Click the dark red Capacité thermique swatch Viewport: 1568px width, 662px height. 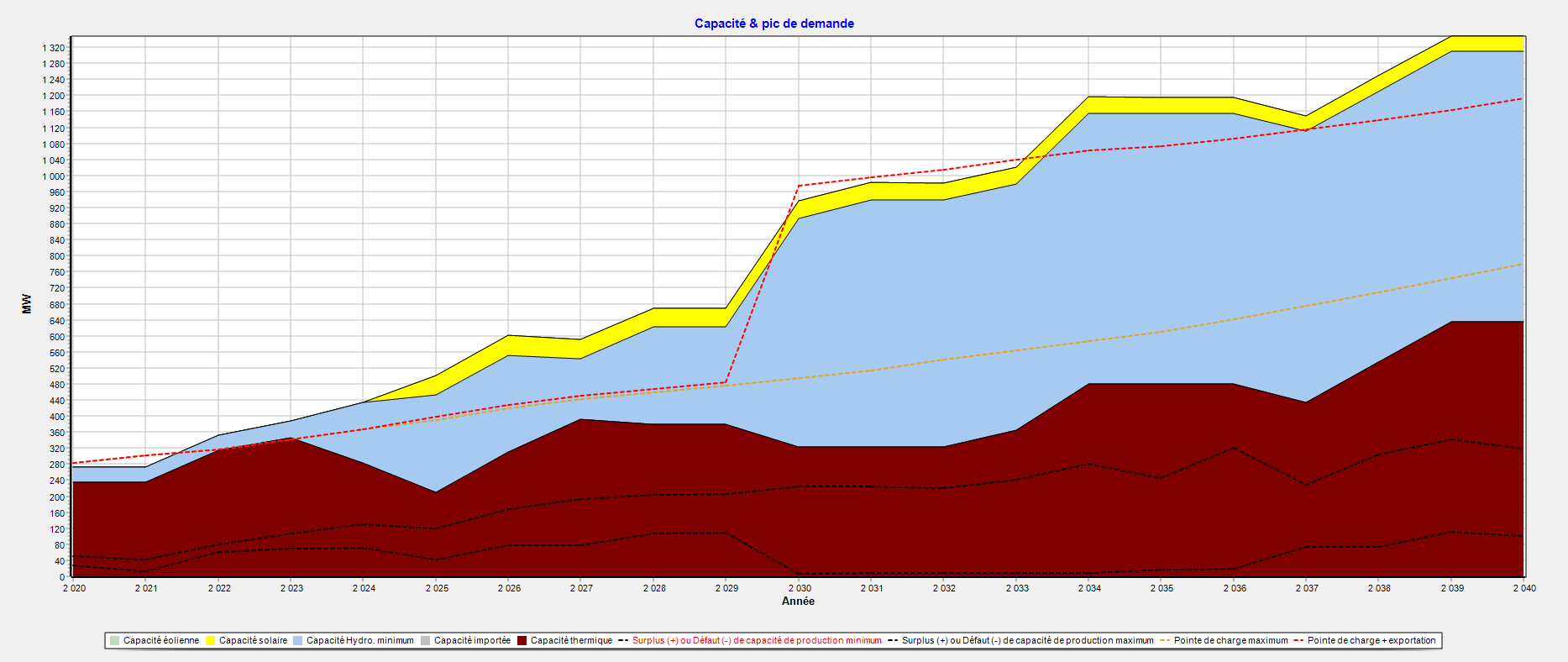tap(522, 641)
